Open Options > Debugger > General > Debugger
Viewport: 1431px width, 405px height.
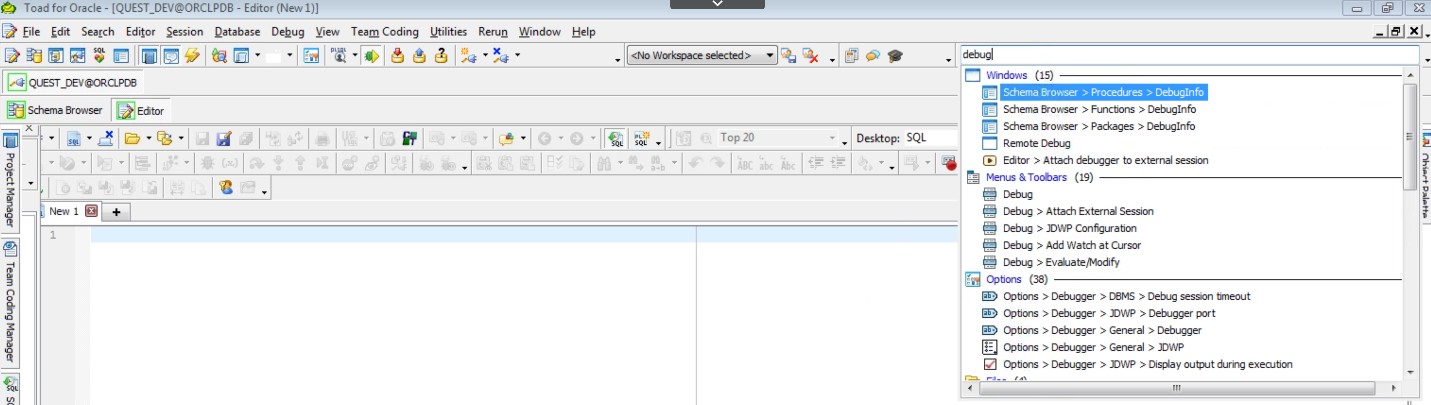(x=1102, y=330)
